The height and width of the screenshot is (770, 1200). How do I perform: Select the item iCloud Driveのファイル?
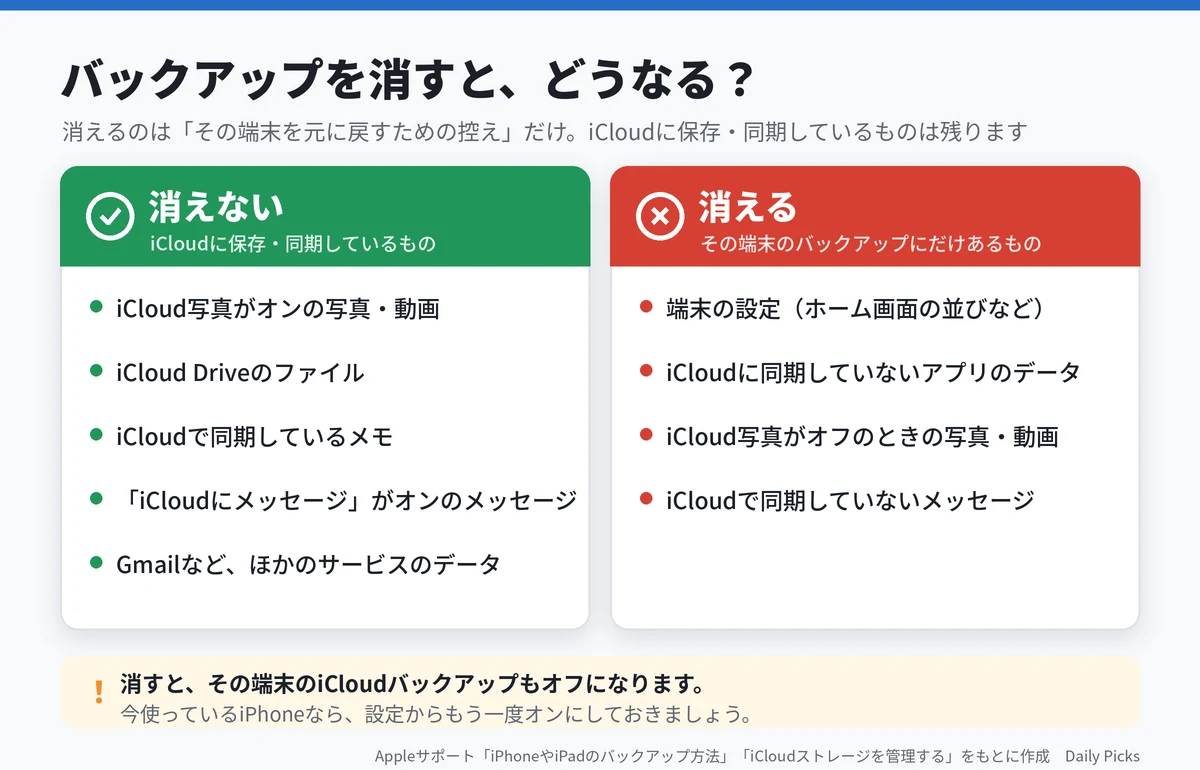coord(240,372)
